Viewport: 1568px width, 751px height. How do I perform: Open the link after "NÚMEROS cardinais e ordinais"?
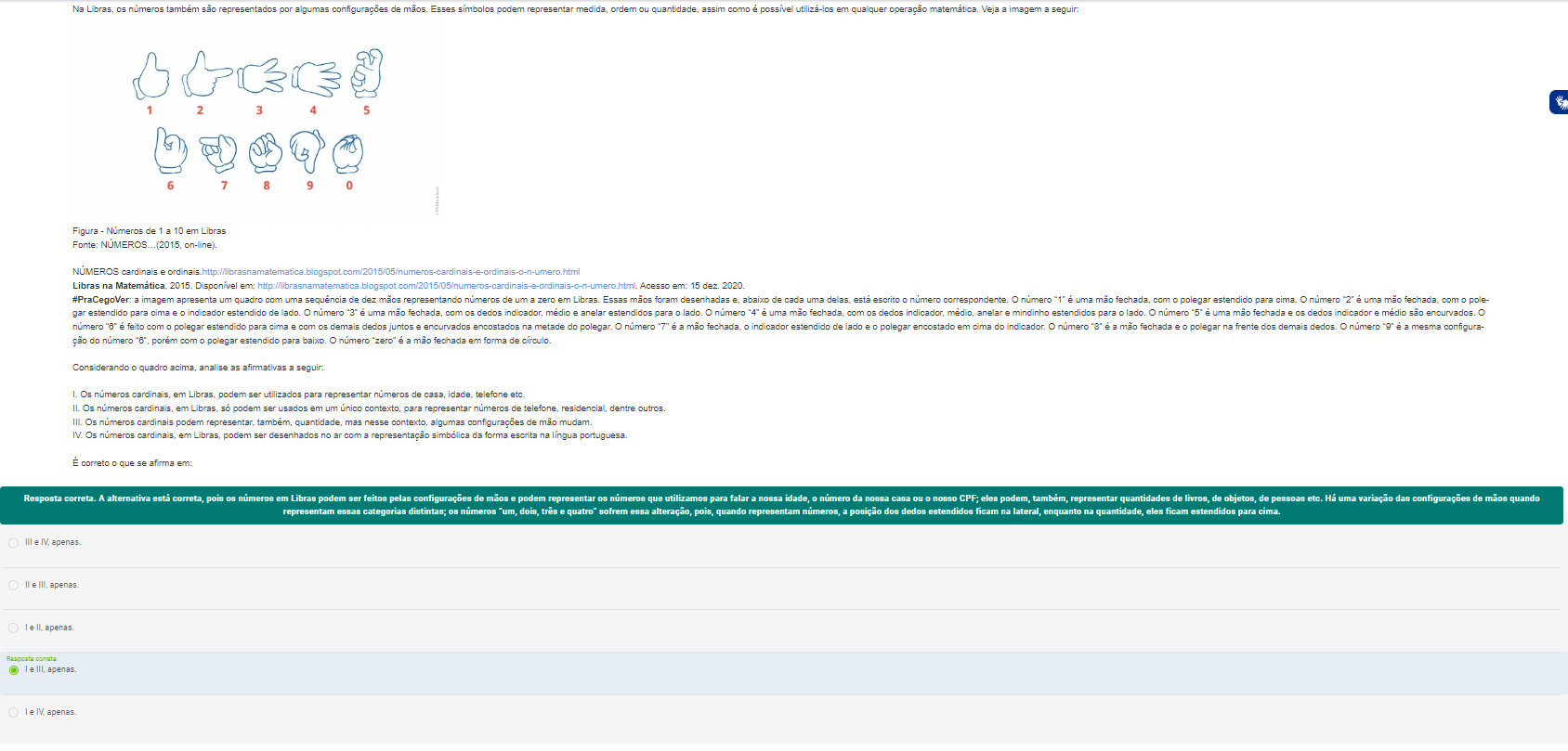(390, 272)
